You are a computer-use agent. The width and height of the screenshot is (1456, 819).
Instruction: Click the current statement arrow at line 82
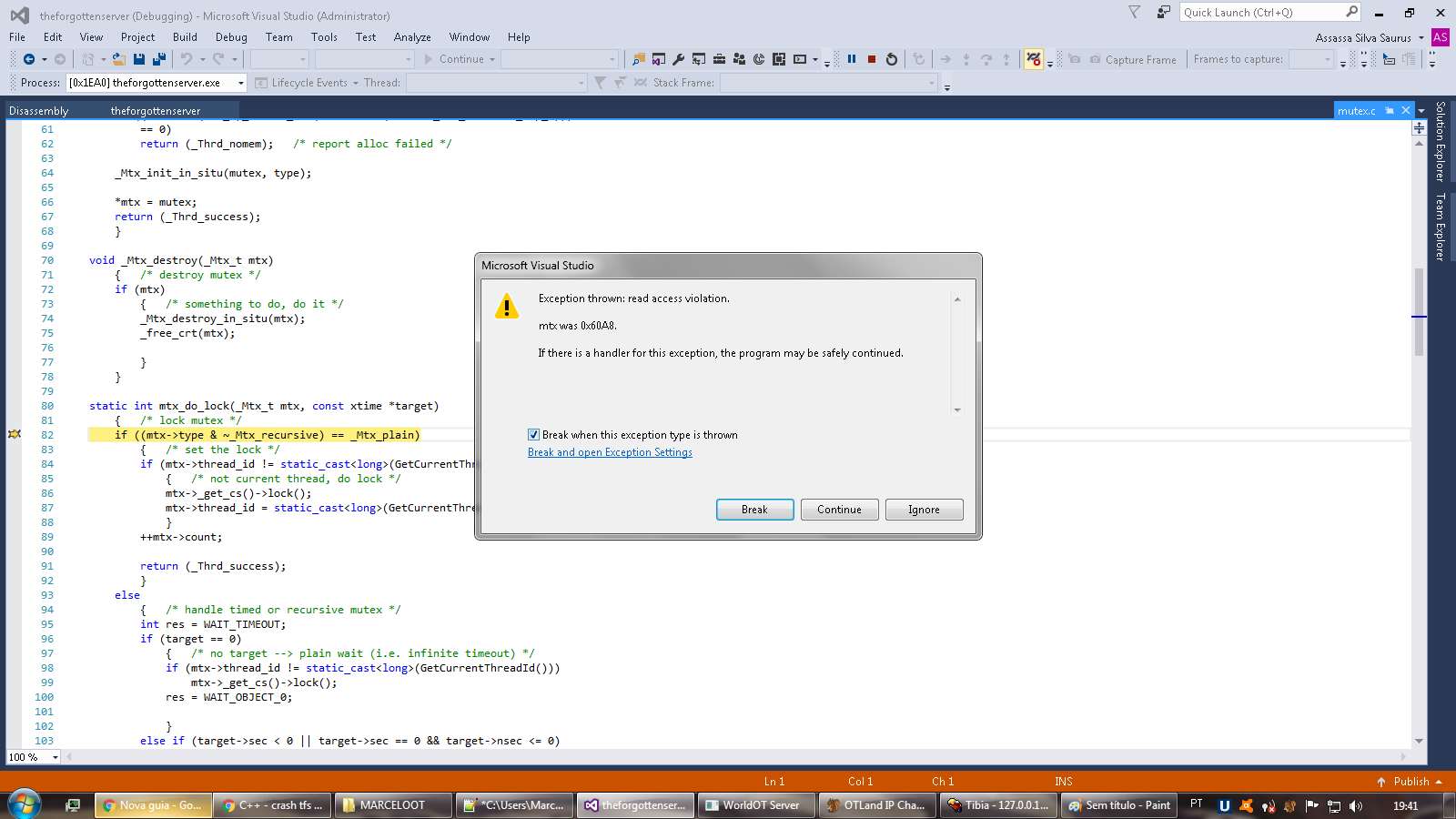click(x=15, y=435)
